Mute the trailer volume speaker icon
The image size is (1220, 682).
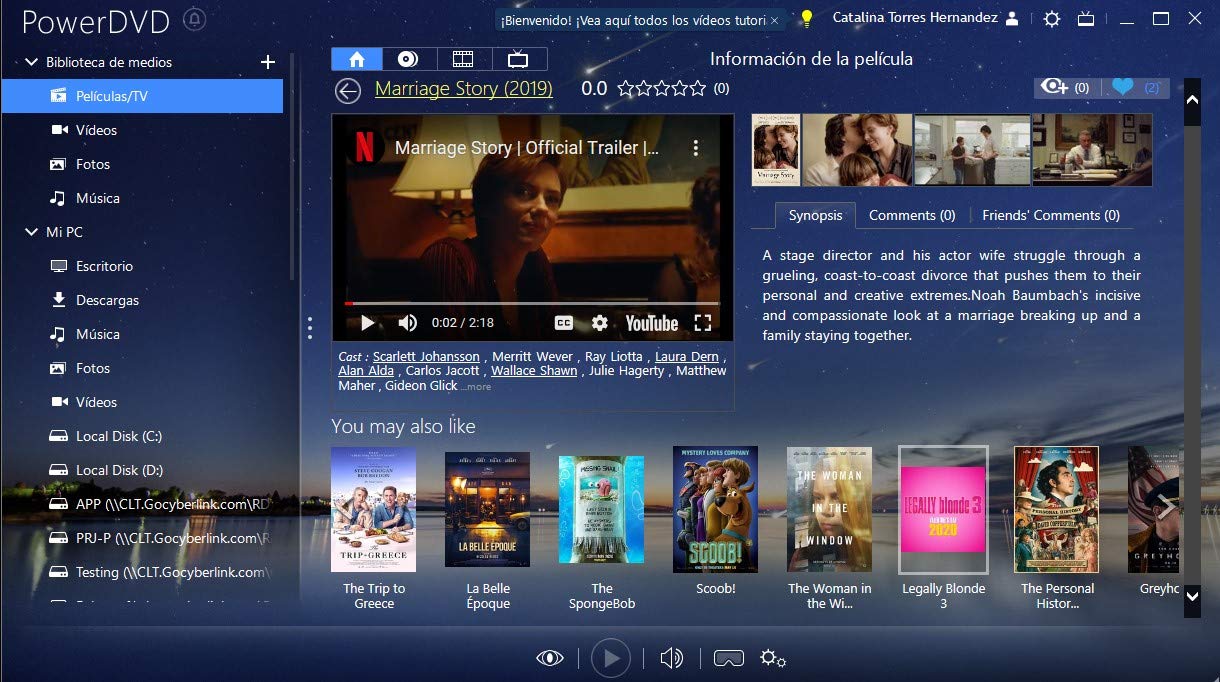tap(407, 323)
